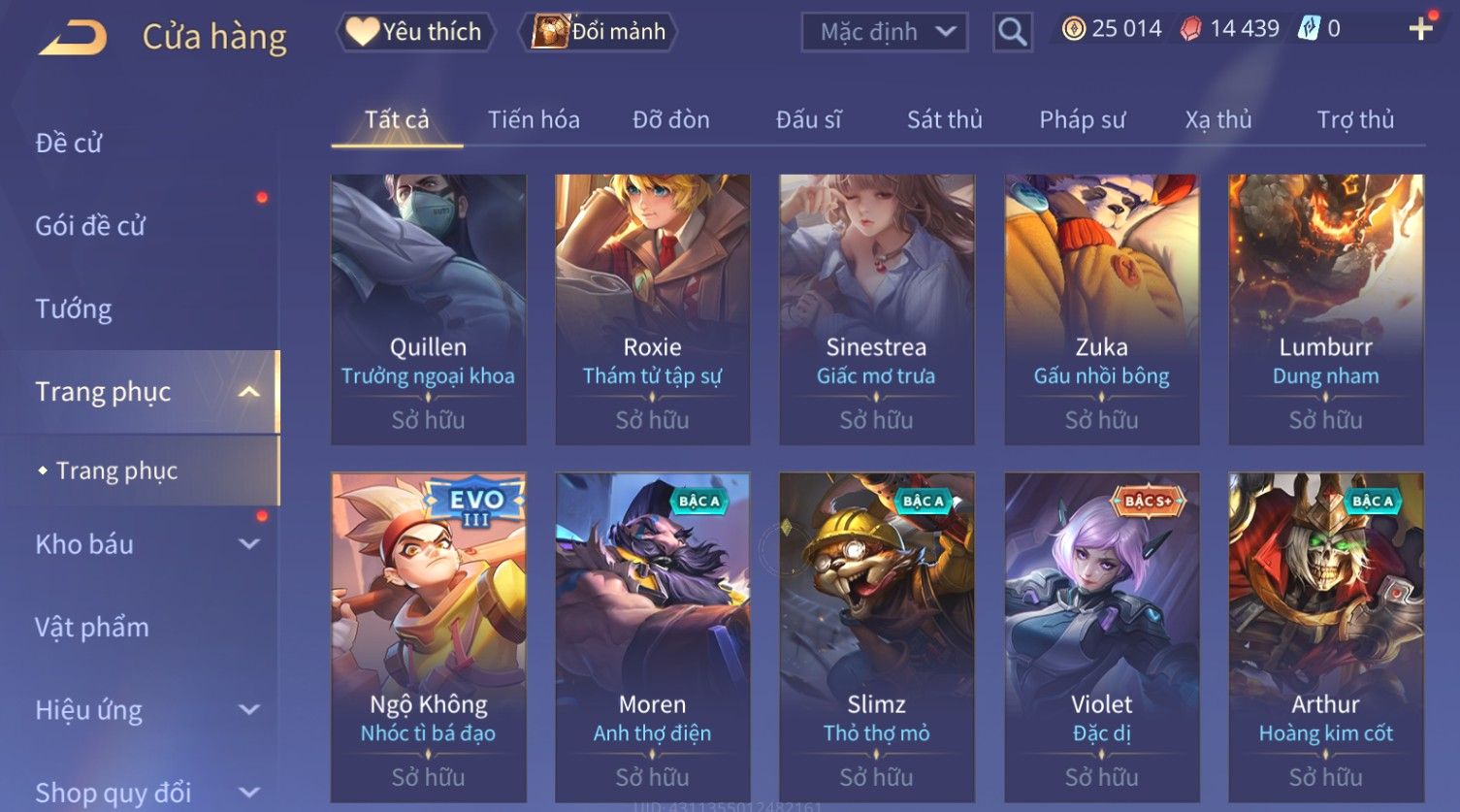Click the back arrow icon

72,37
